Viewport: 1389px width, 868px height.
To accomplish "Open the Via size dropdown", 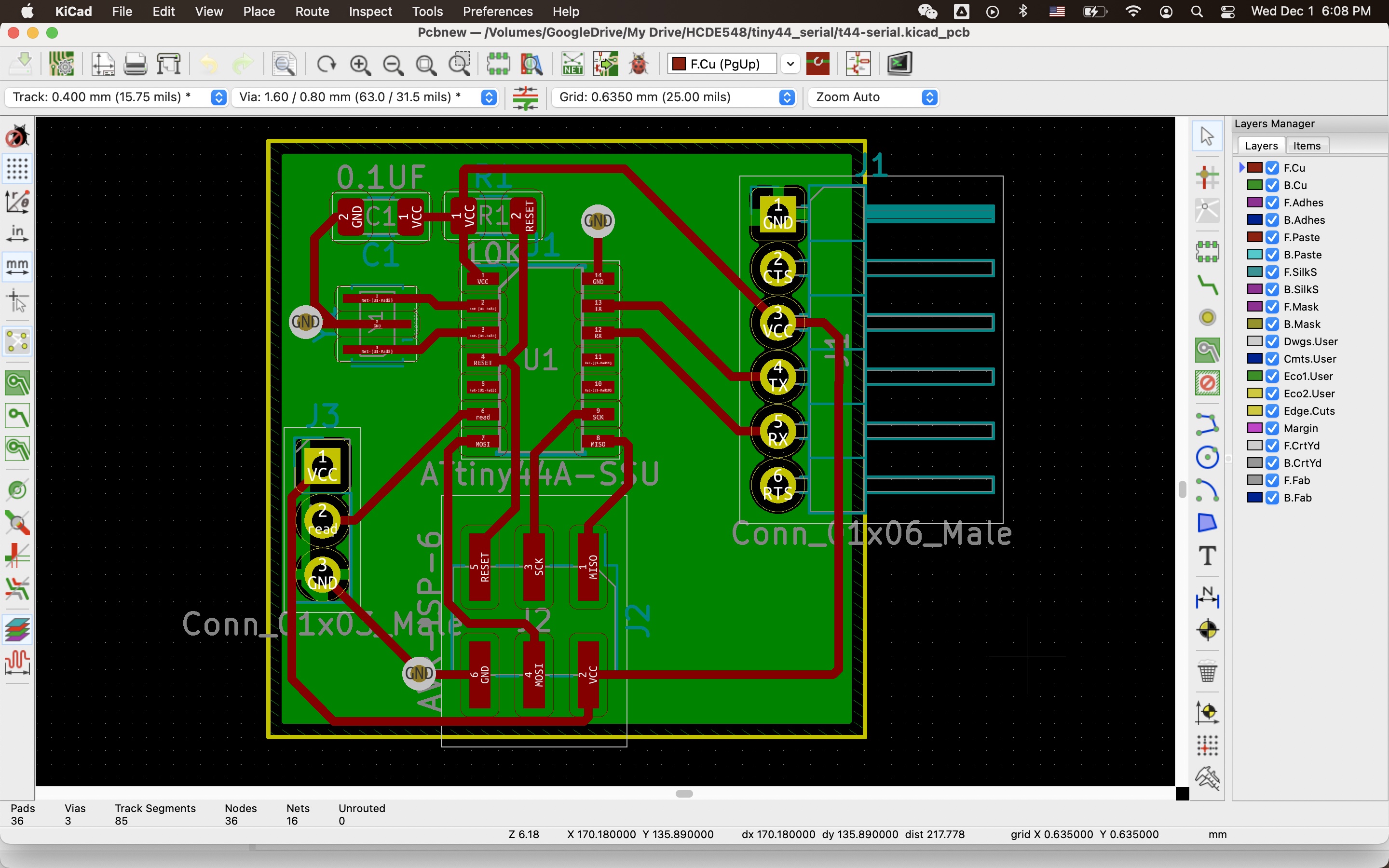I will pyautogui.click(x=365, y=97).
